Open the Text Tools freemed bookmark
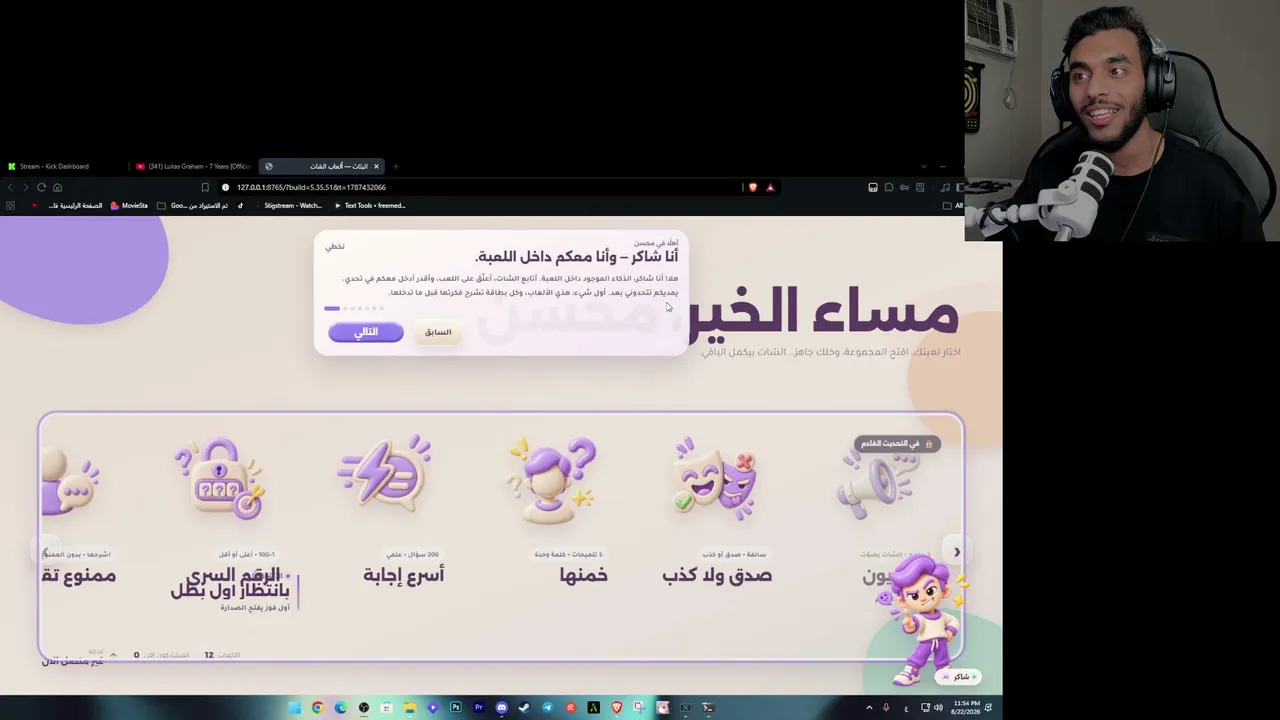This screenshot has height=720, width=1280. point(369,206)
